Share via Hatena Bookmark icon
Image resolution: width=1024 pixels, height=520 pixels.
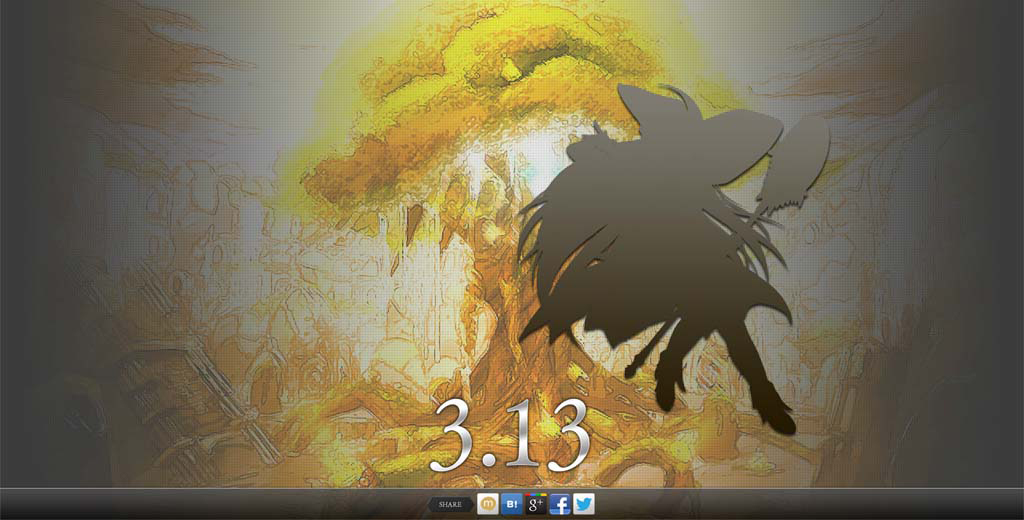tap(511, 504)
